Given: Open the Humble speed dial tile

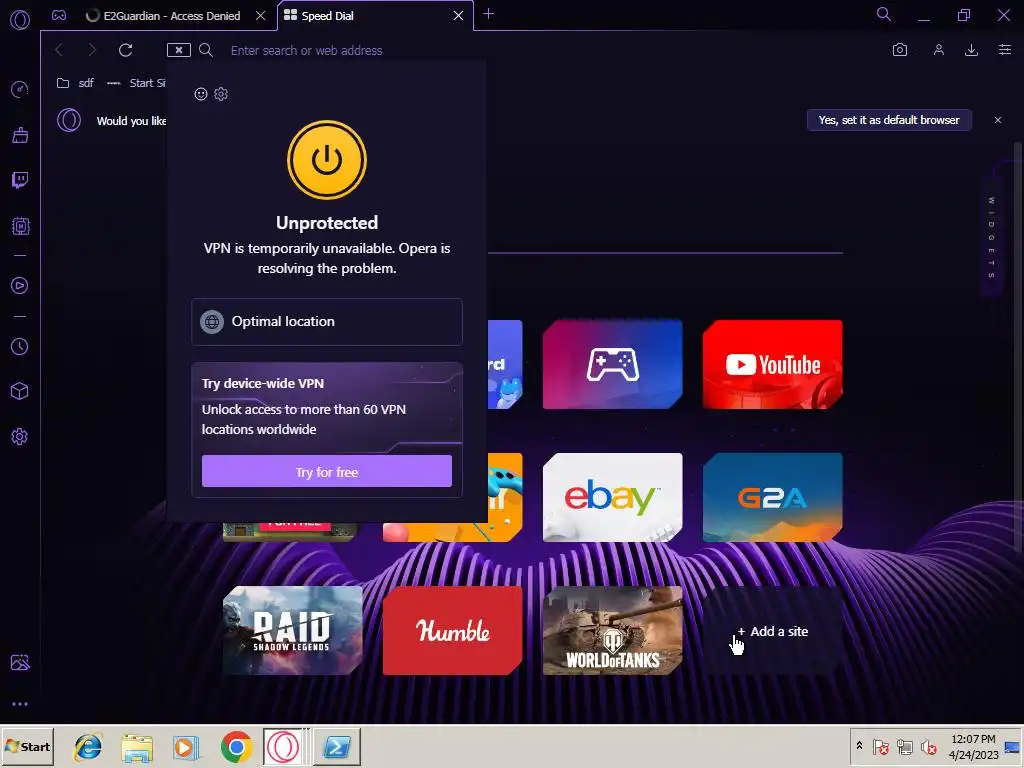Looking at the screenshot, I should pyautogui.click(x=453, y=630).
